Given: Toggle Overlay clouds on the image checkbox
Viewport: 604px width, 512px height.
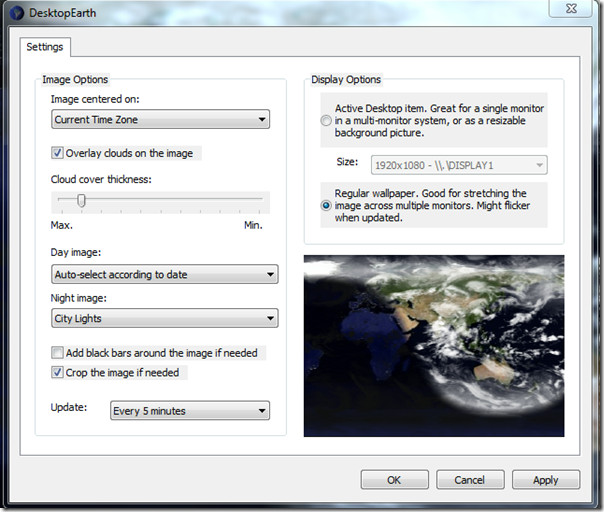Looking at the screenshot, I should [57, 153].
